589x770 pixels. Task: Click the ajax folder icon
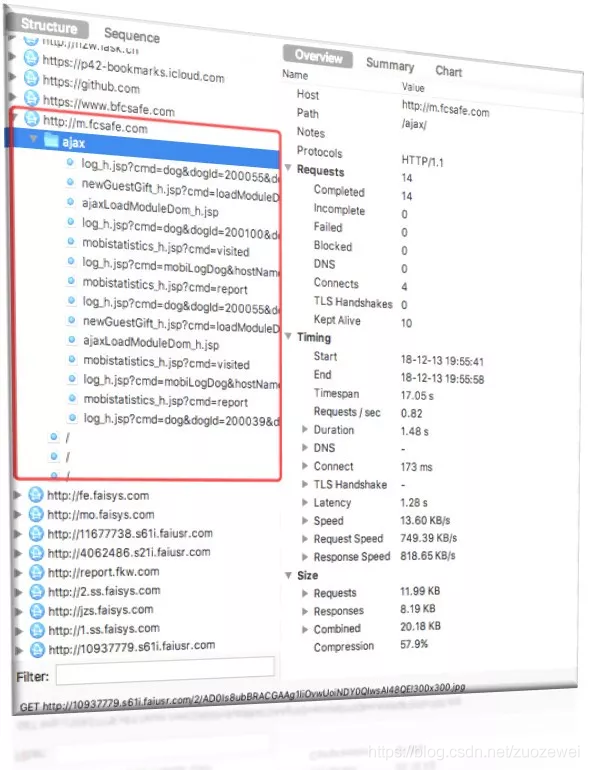[51, 140]
